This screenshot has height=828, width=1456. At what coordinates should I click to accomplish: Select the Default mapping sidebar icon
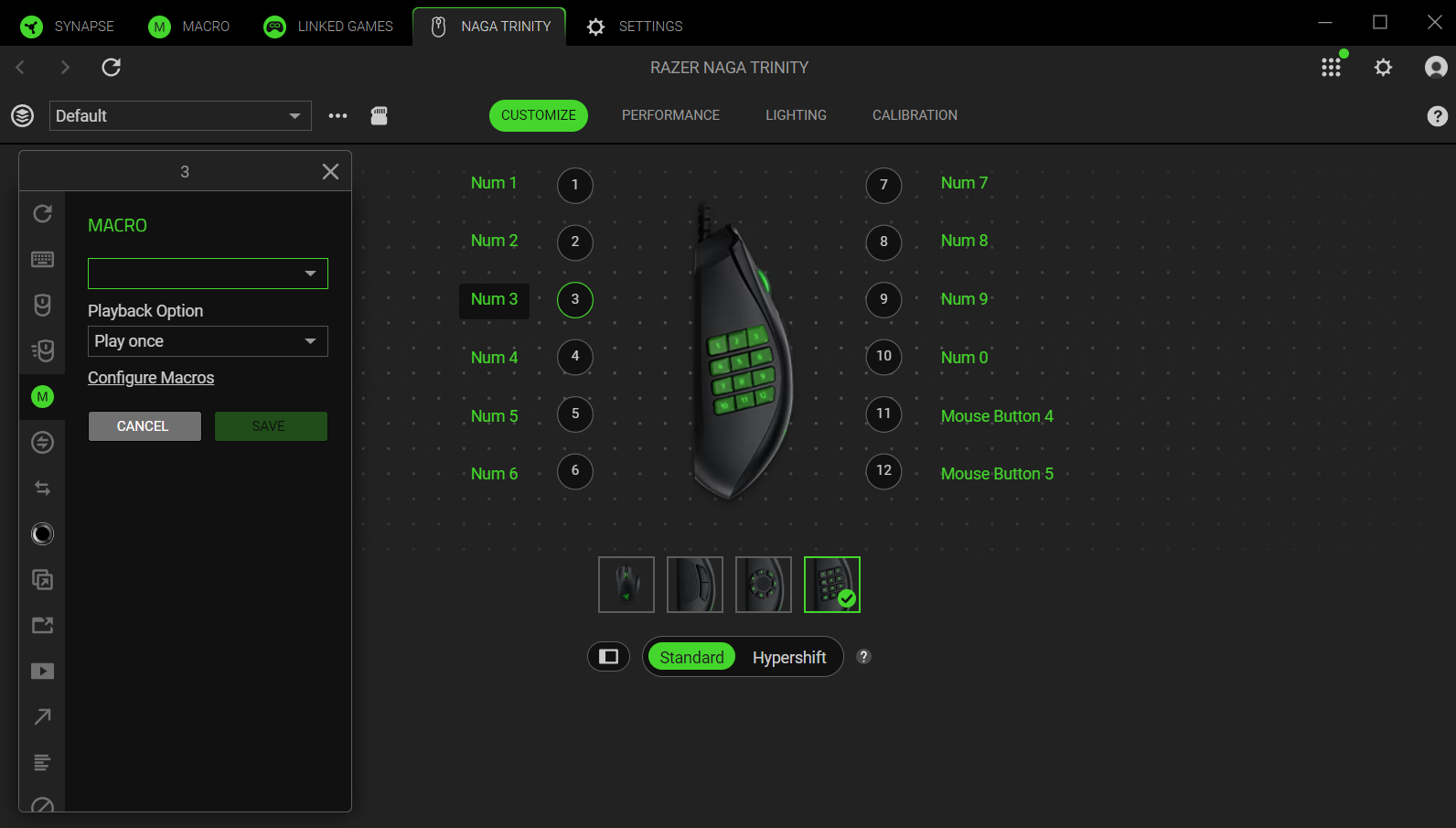click(42, 214)
